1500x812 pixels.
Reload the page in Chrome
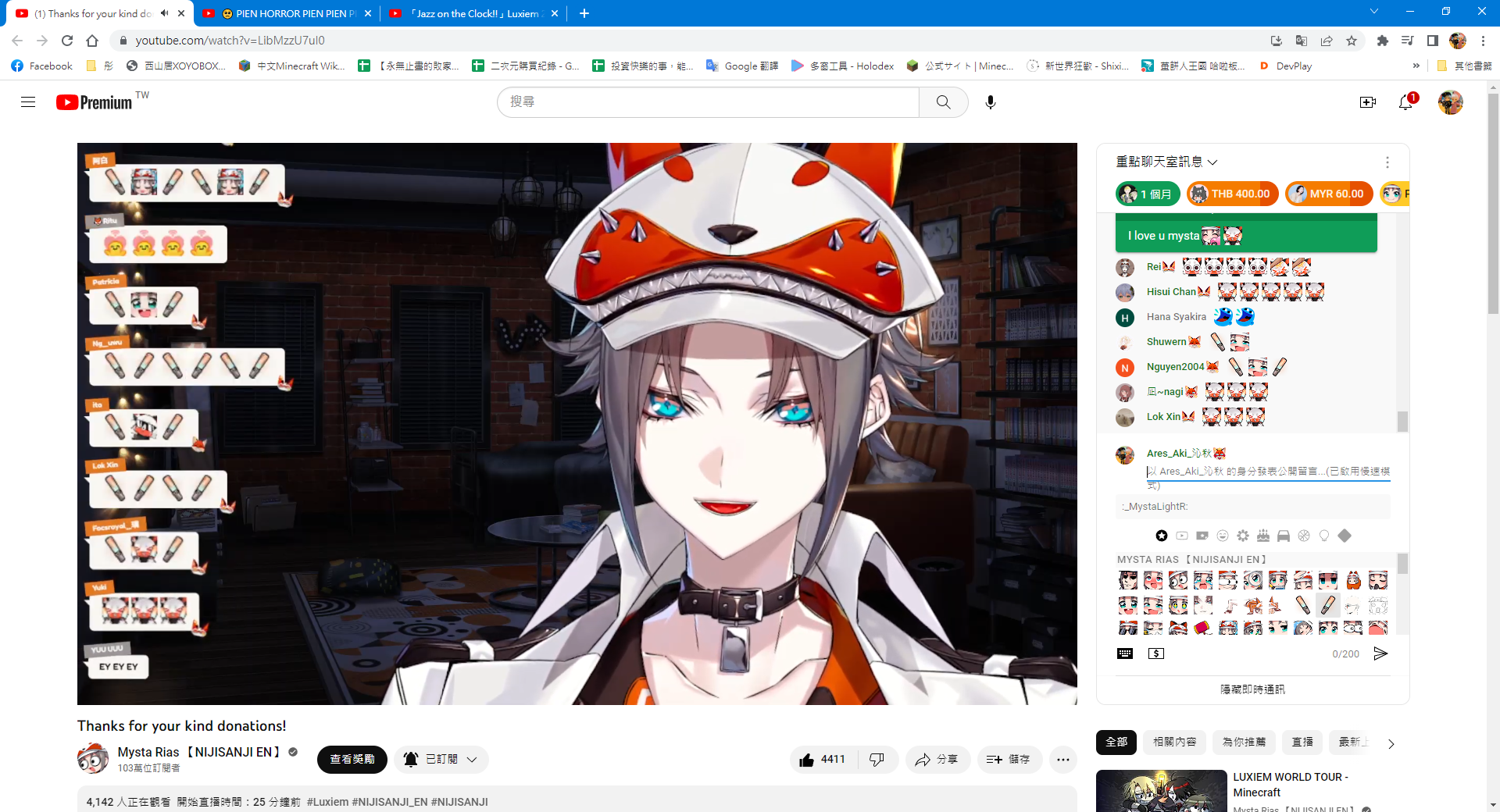click(67, 41)
